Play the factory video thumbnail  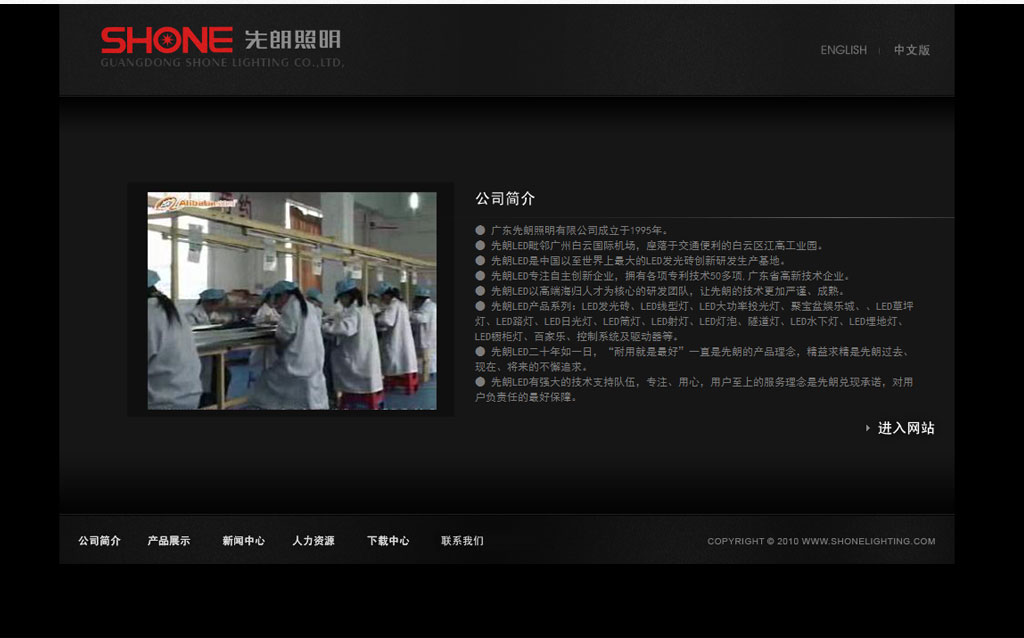[292, 301]
